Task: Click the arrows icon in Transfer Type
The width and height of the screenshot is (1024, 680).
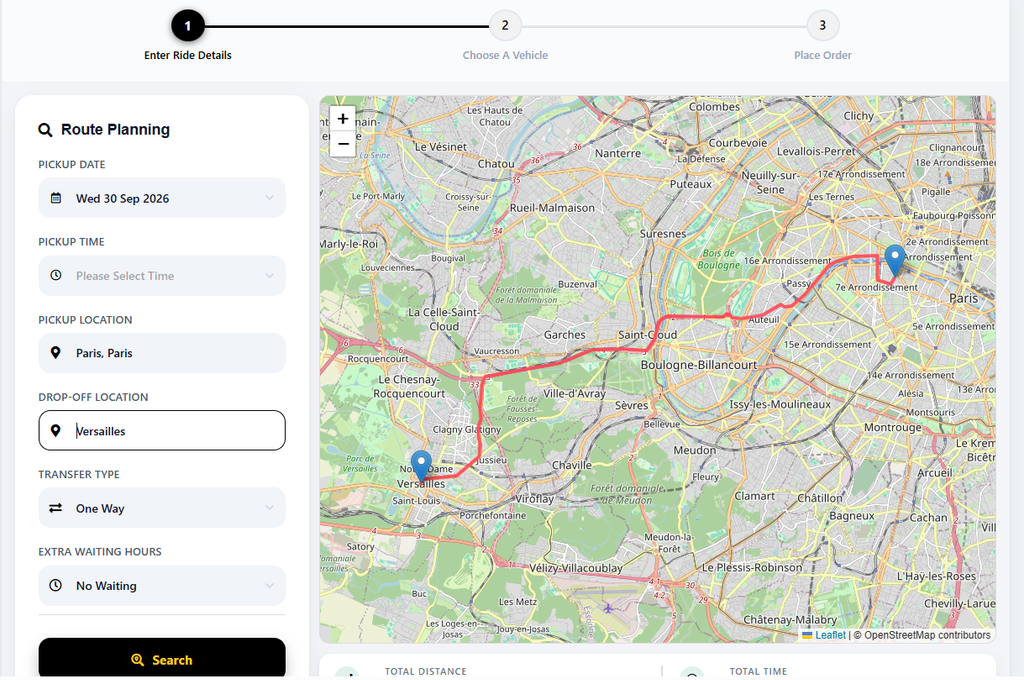Action: 56,508
